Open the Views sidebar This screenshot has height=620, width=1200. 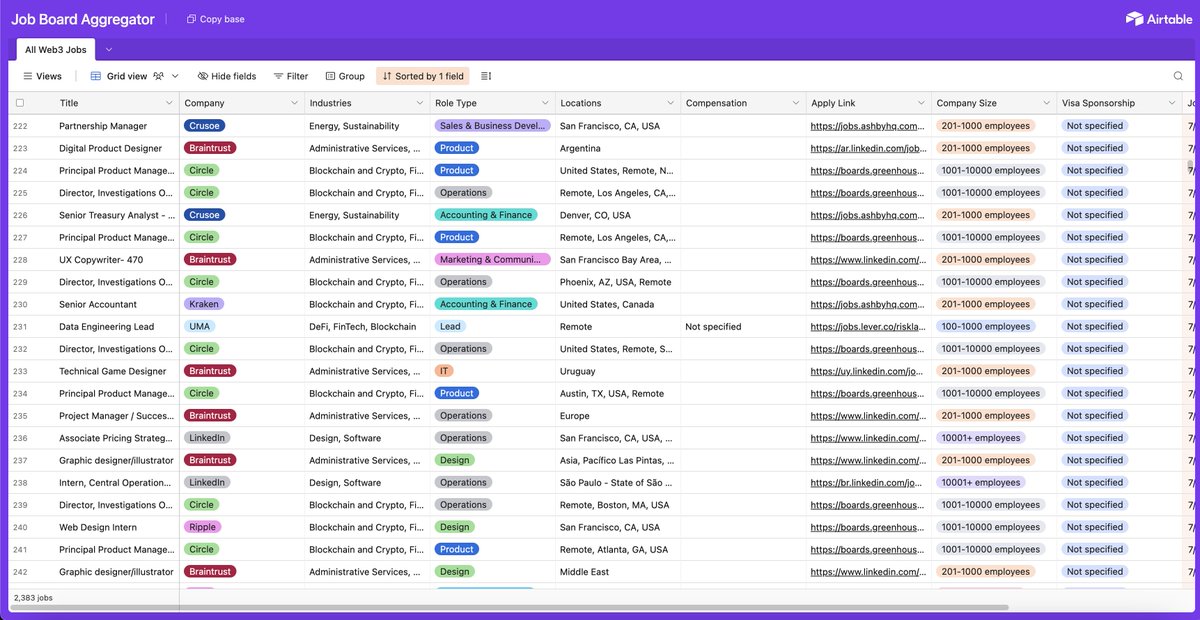[42, 76]
